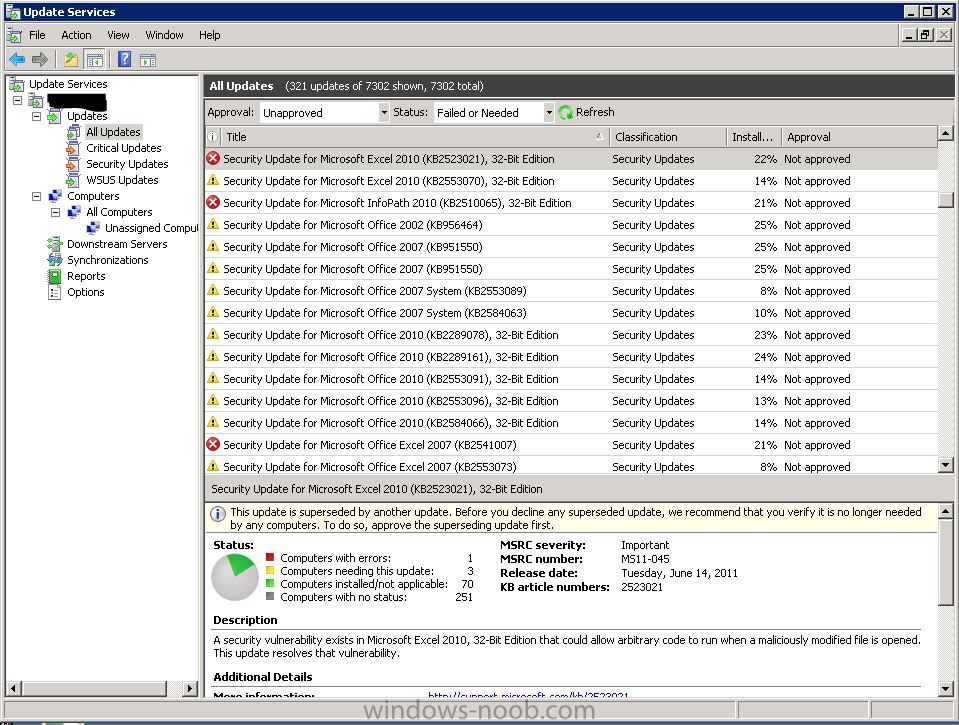Viewport: 959px width, 725px height.
Task: Select Security Updates in the tree
Action: 127,164
